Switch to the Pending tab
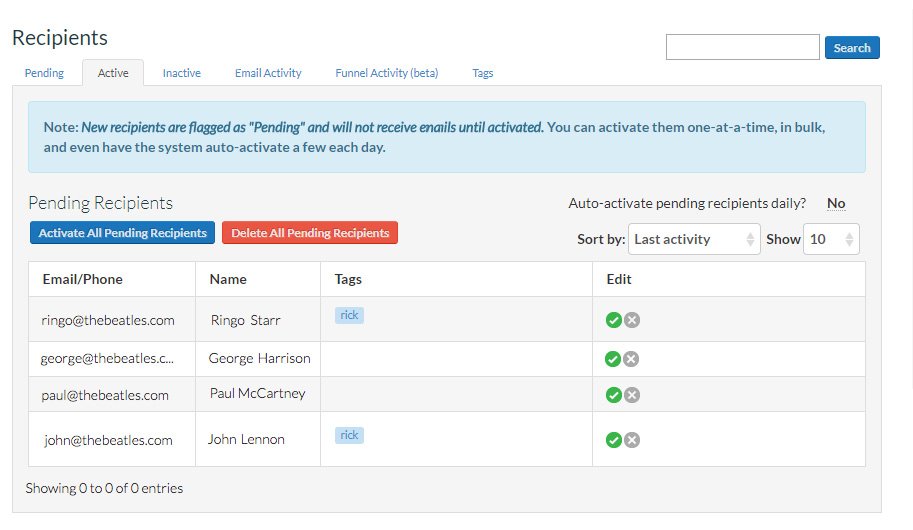Viewport: 913px width, 530px height. click(44, 73)
